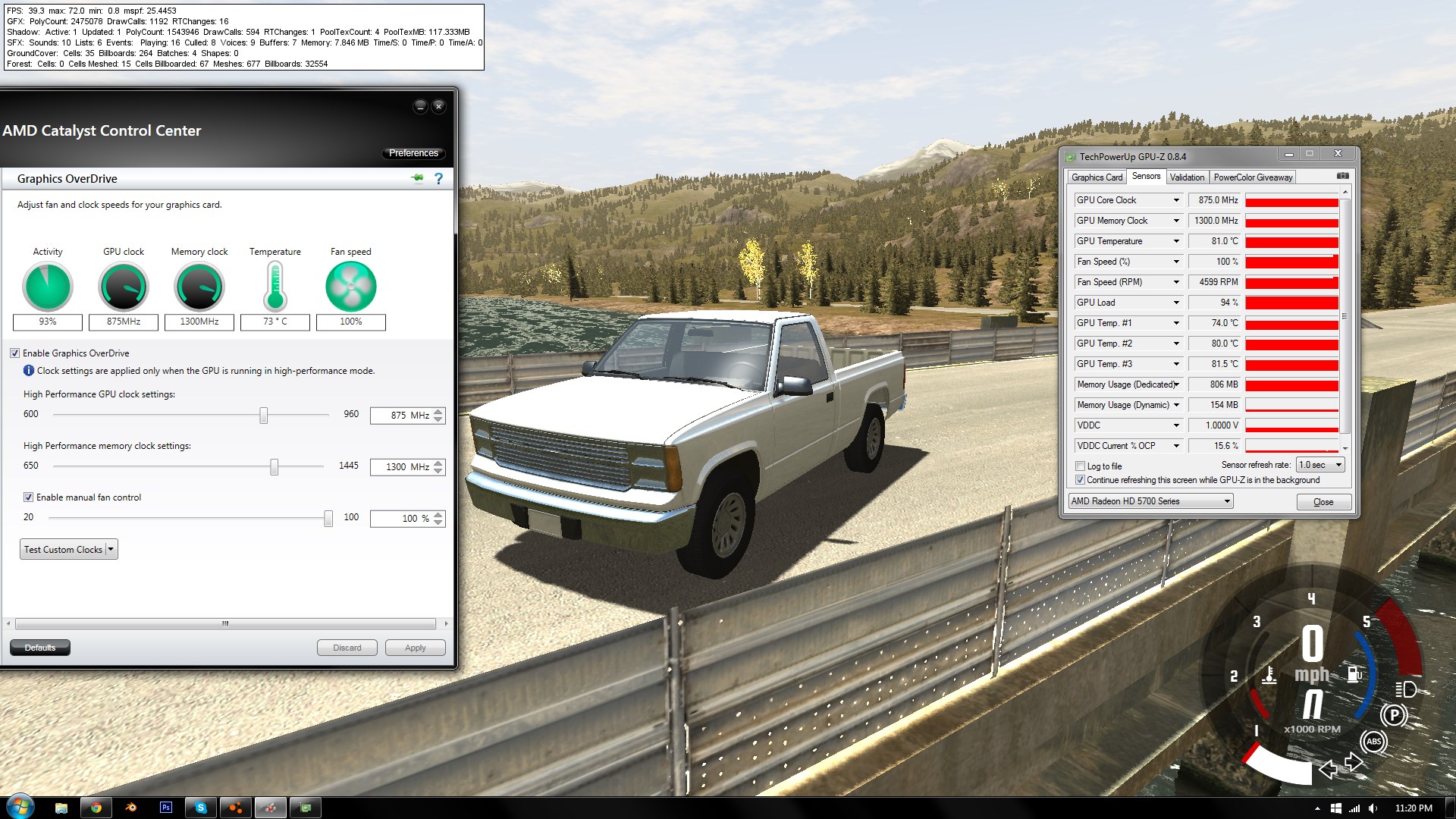The image size is (1456, 819).
Task: Click the green pin icon beside Graphics OverDrive
Action: [x=417, y=178]
